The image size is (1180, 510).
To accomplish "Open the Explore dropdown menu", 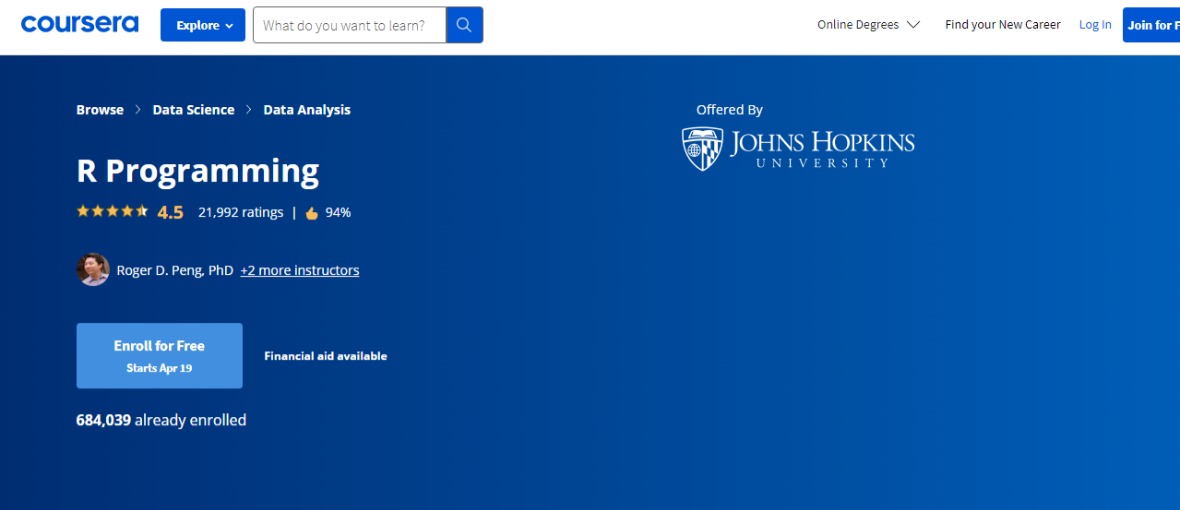I will click(202, 25).
